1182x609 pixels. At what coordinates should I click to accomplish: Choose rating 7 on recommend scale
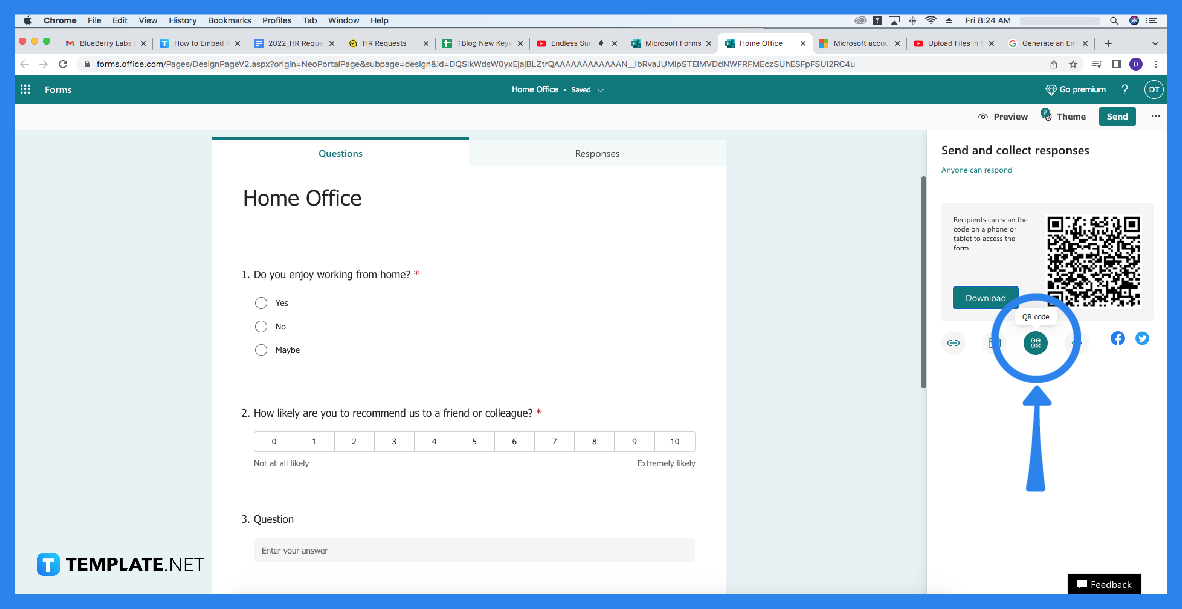(x=554, y=441)
